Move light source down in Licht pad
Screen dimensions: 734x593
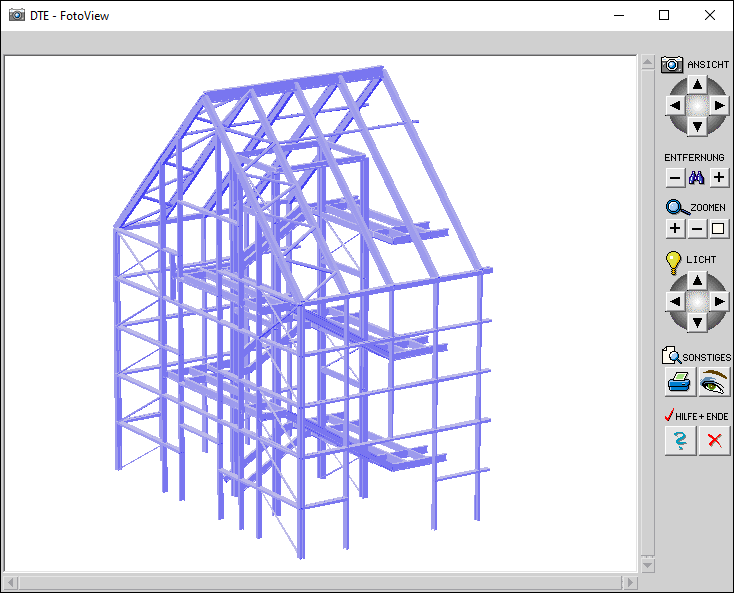(698, 322)
